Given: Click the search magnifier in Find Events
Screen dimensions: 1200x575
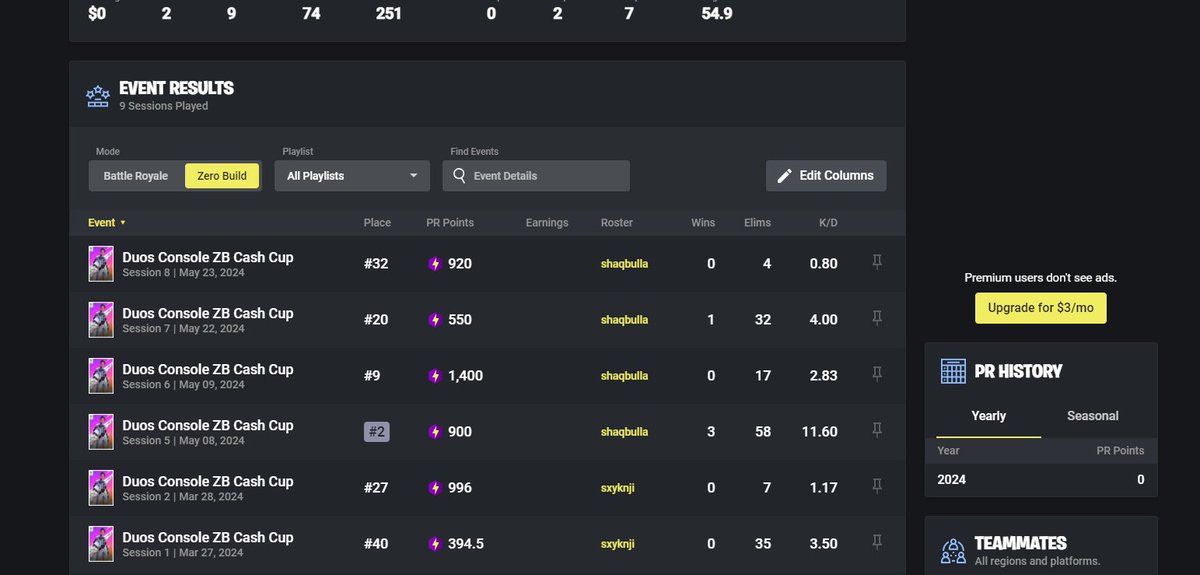Looking at the screenshot, I should pyautogui.click(x=459, y=175).
